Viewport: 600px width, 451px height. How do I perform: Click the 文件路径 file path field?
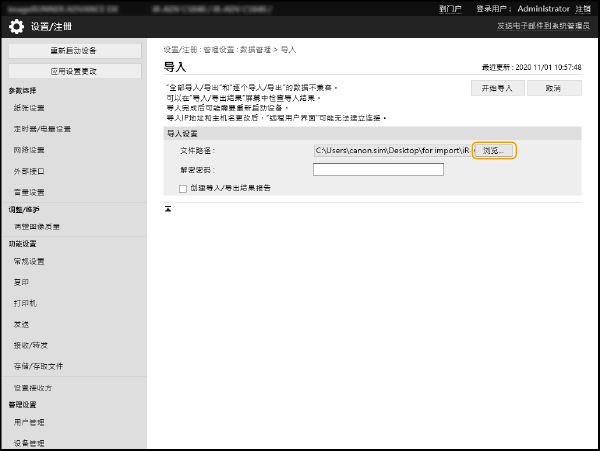[391, 151]
